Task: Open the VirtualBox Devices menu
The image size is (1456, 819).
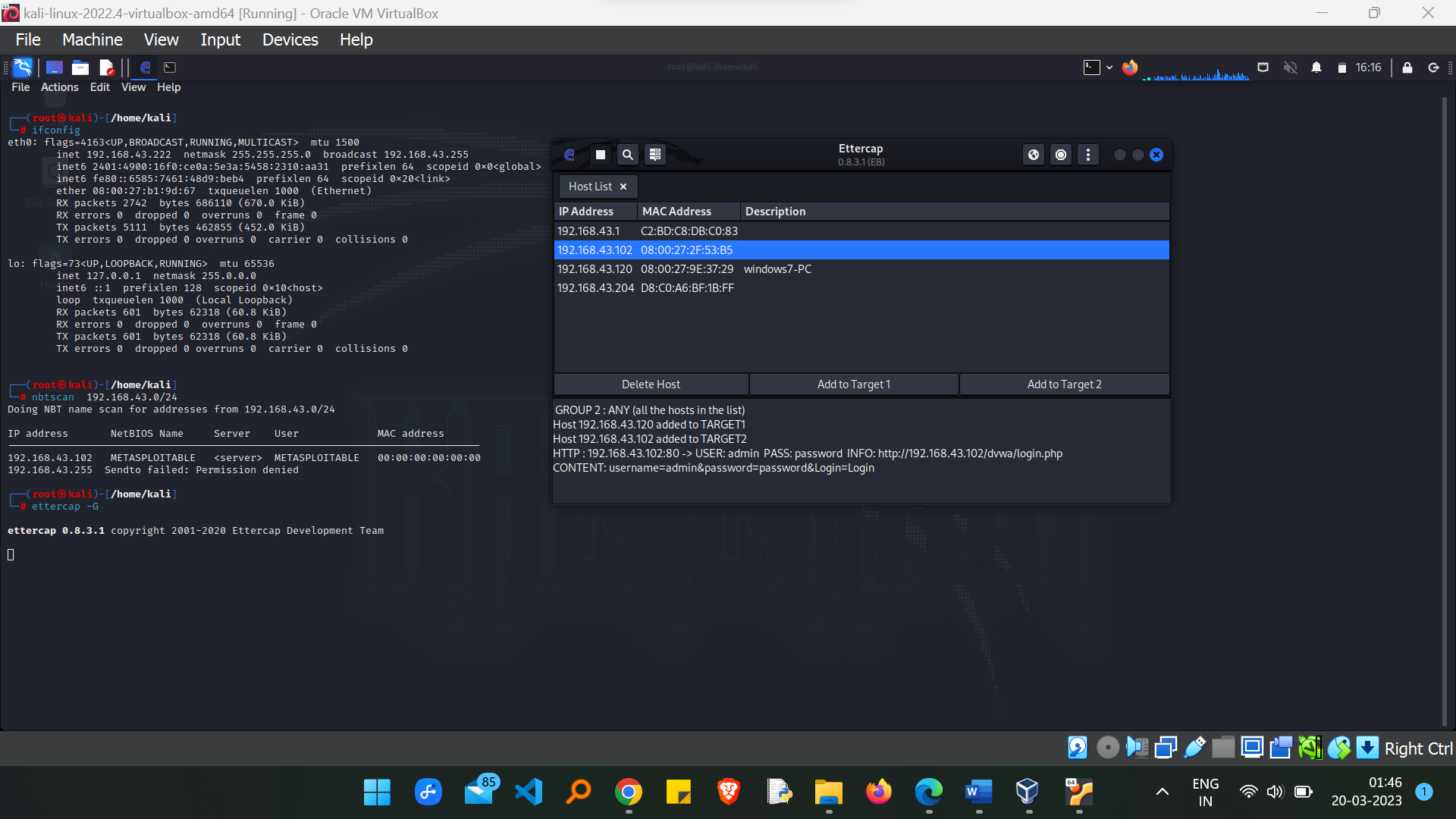Action: coord(290,39)
